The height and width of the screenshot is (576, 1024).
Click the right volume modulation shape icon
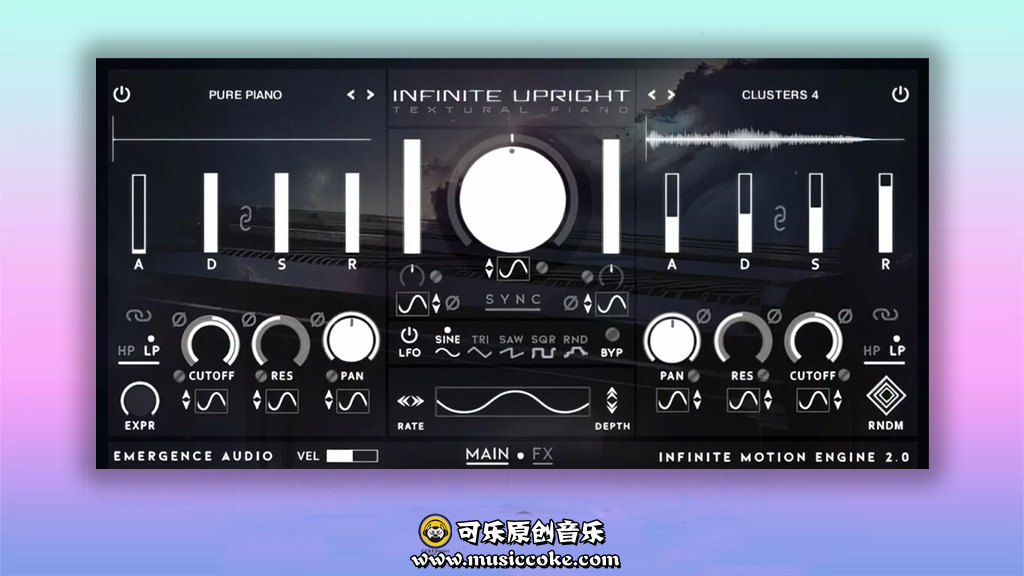pyautogui.click(x=613, y=304)
